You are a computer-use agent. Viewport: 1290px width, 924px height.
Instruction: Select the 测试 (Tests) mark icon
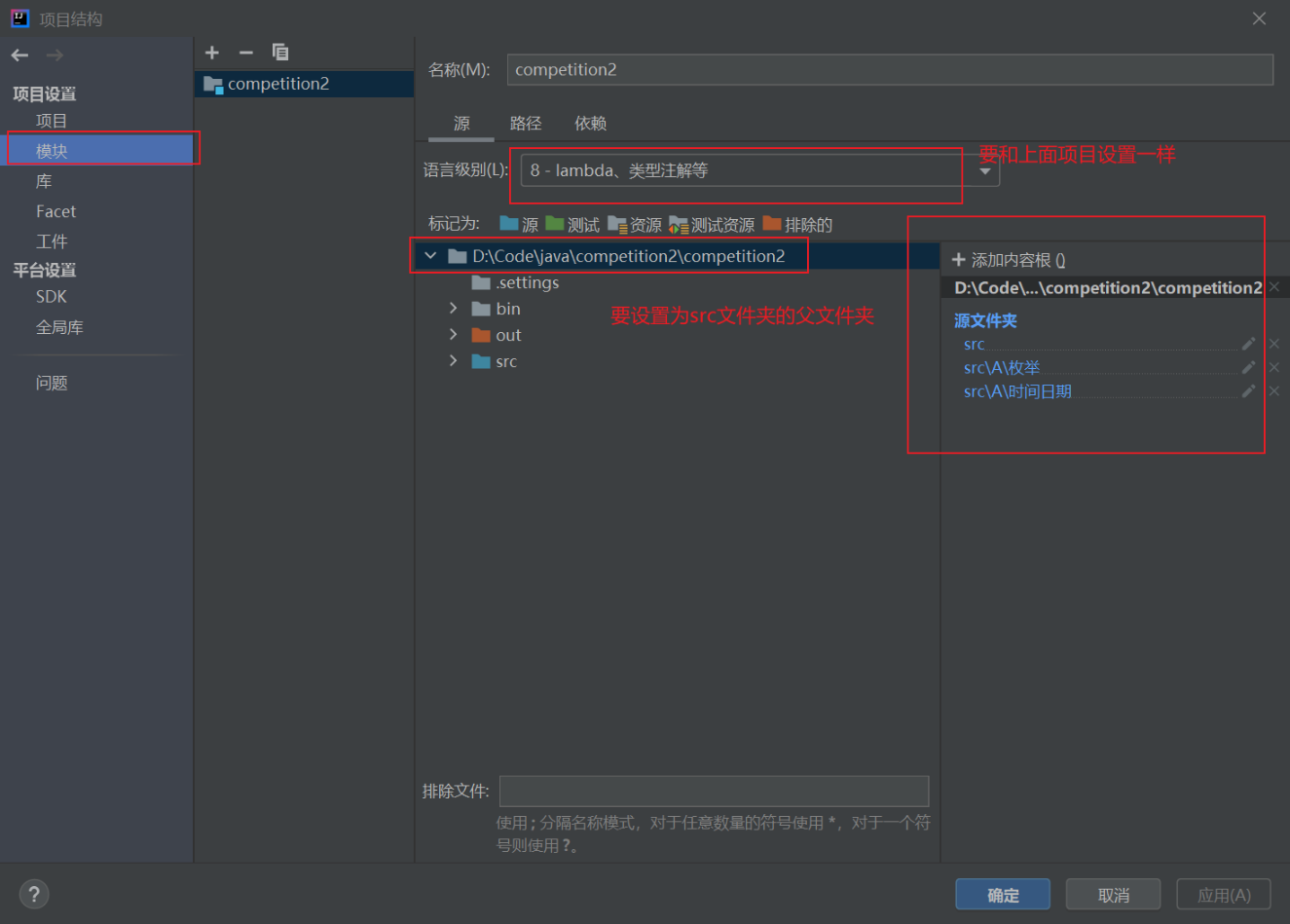click(x=555, y=224)
